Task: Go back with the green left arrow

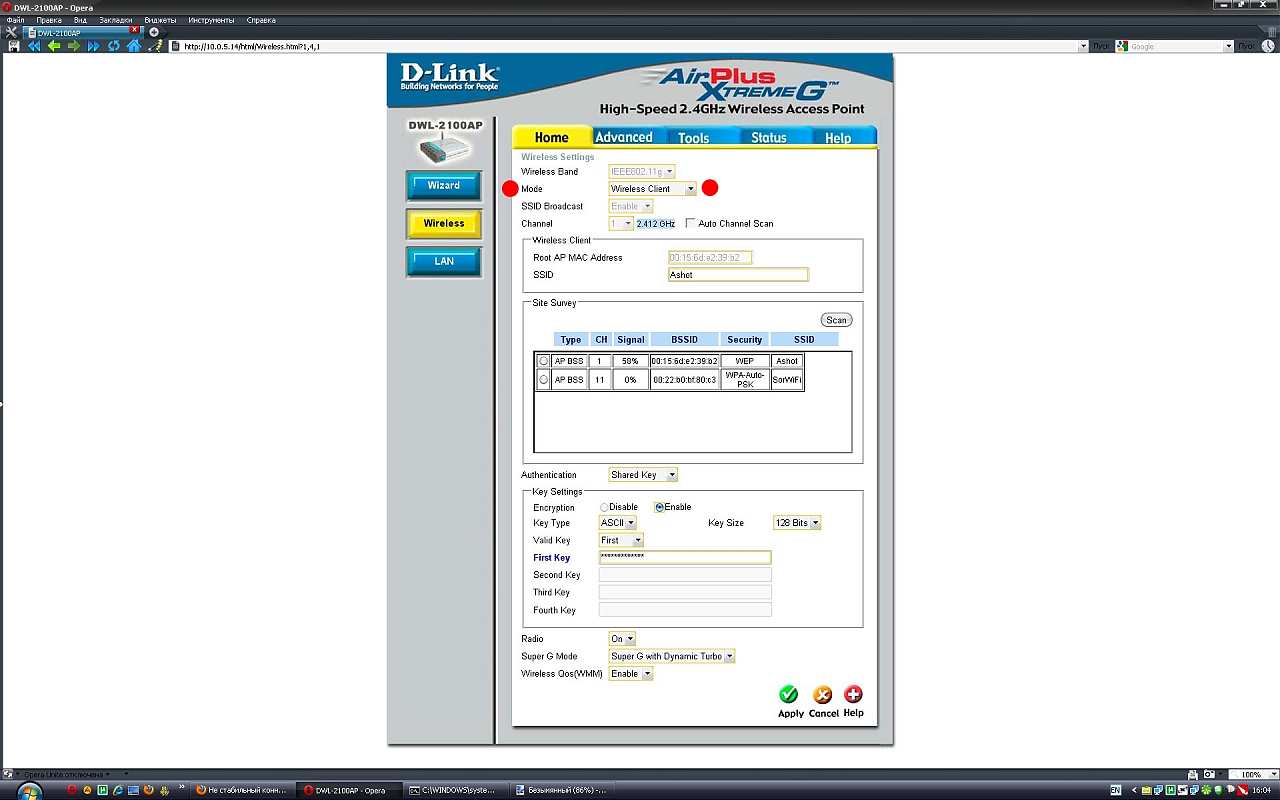Action: [54, 46]
